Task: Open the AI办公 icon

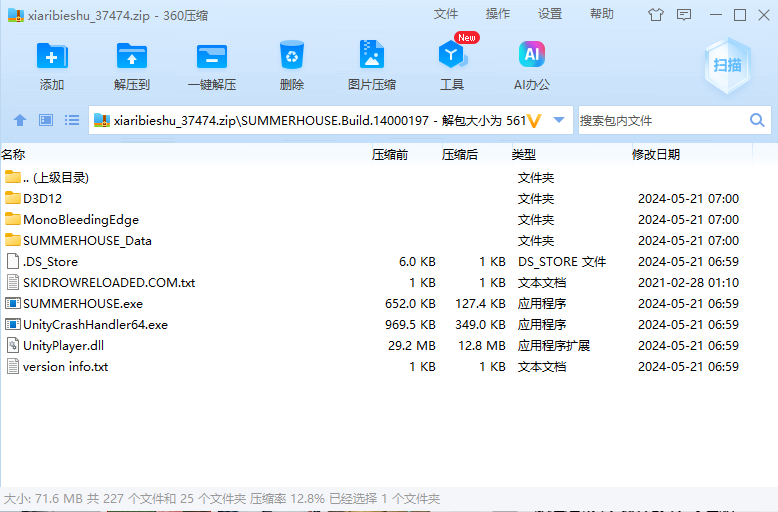Action: coord(531,54)
